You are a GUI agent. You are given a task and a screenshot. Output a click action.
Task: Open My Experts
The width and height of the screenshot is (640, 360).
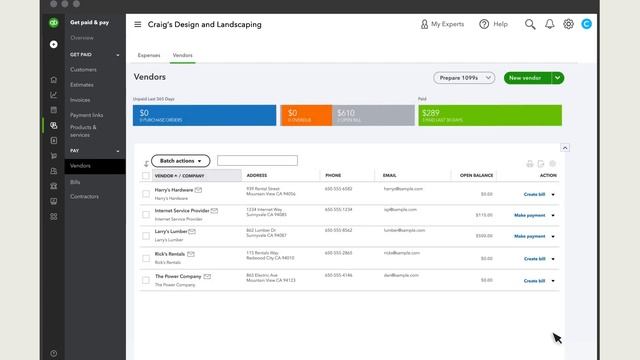coord(442,24)
